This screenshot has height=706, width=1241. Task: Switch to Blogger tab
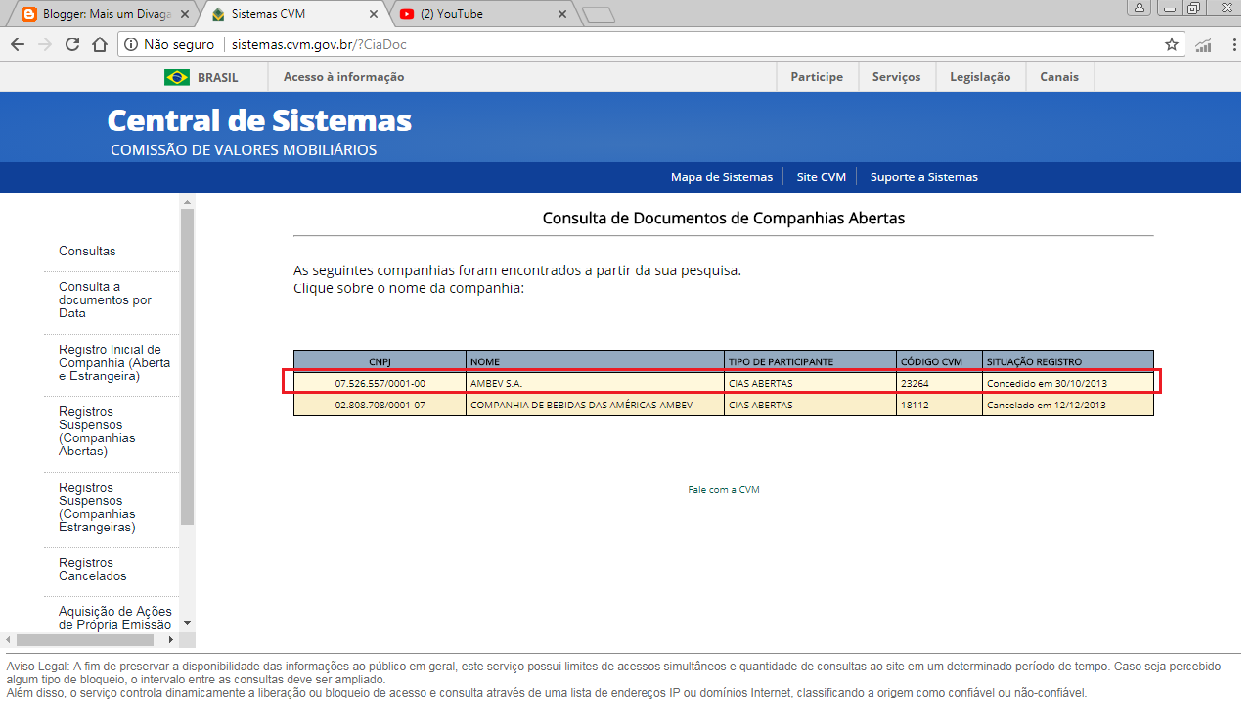pyautogui.click(x=104, y=14)
